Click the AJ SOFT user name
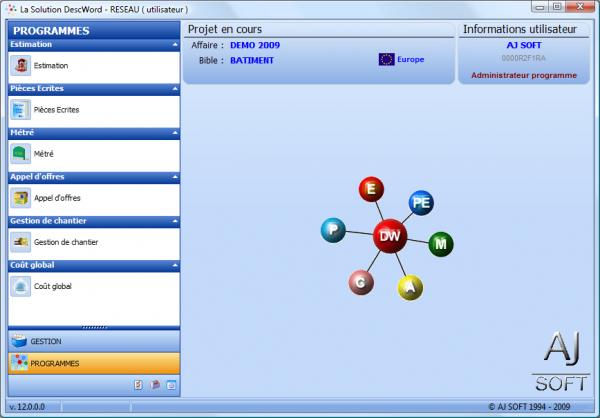The height and width of the screenshot is (418, 600). click(524, 45)
